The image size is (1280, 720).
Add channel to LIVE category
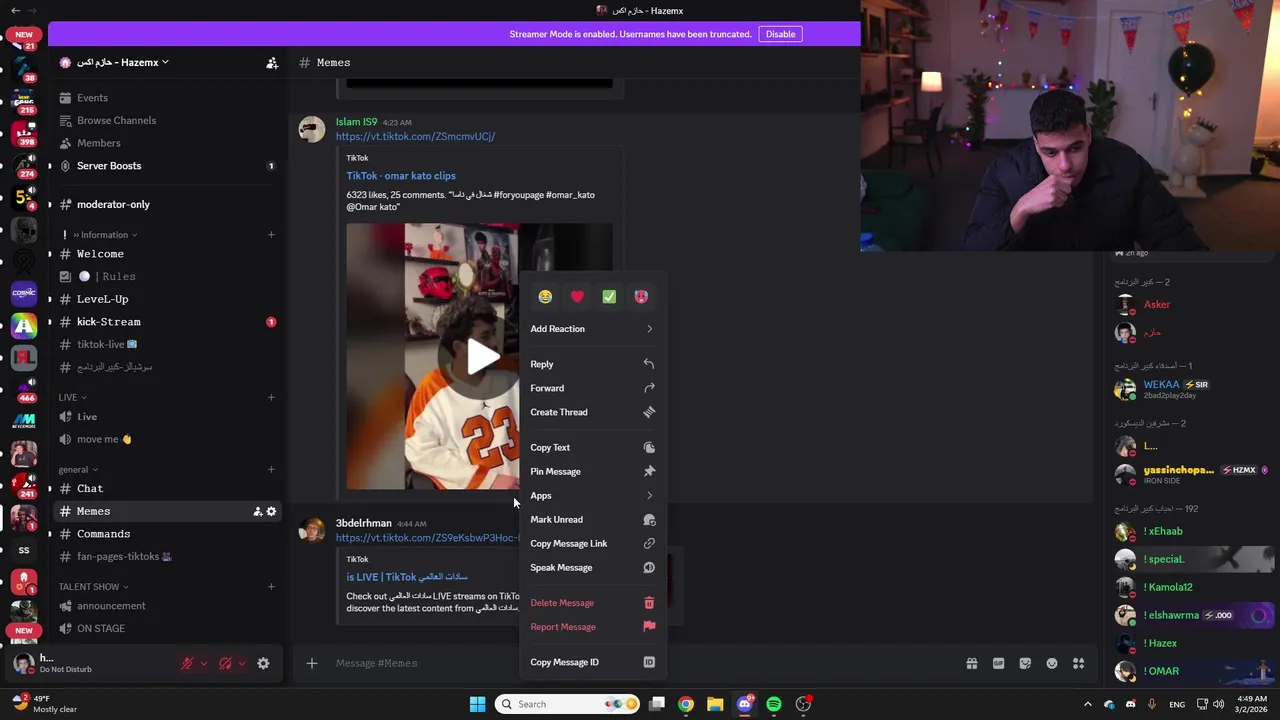click(271, 397)
